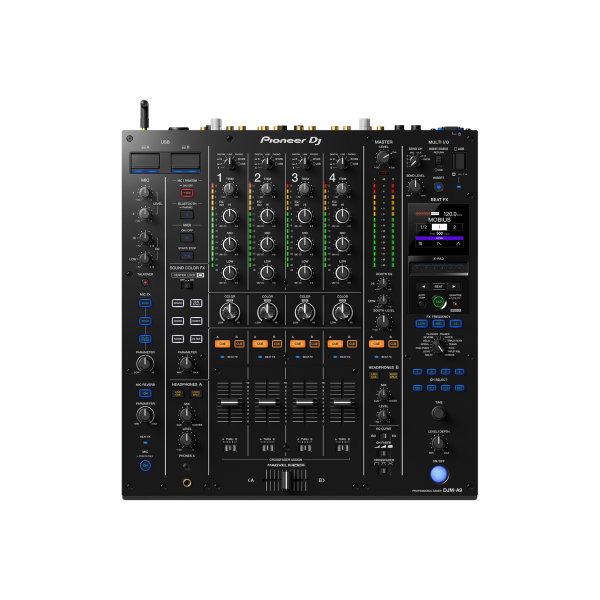This screenshot has width=600, height=600.
Task: Activate channel 1 headphones A CUE
Action: click(222, 344)
